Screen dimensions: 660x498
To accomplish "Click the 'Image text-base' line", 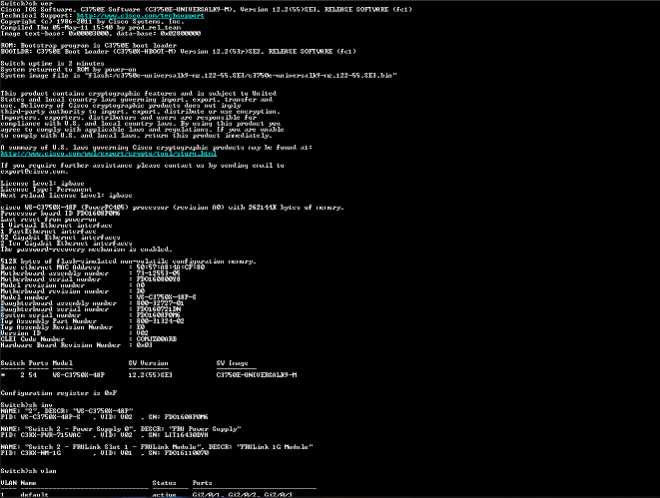I will click(101, 33).
